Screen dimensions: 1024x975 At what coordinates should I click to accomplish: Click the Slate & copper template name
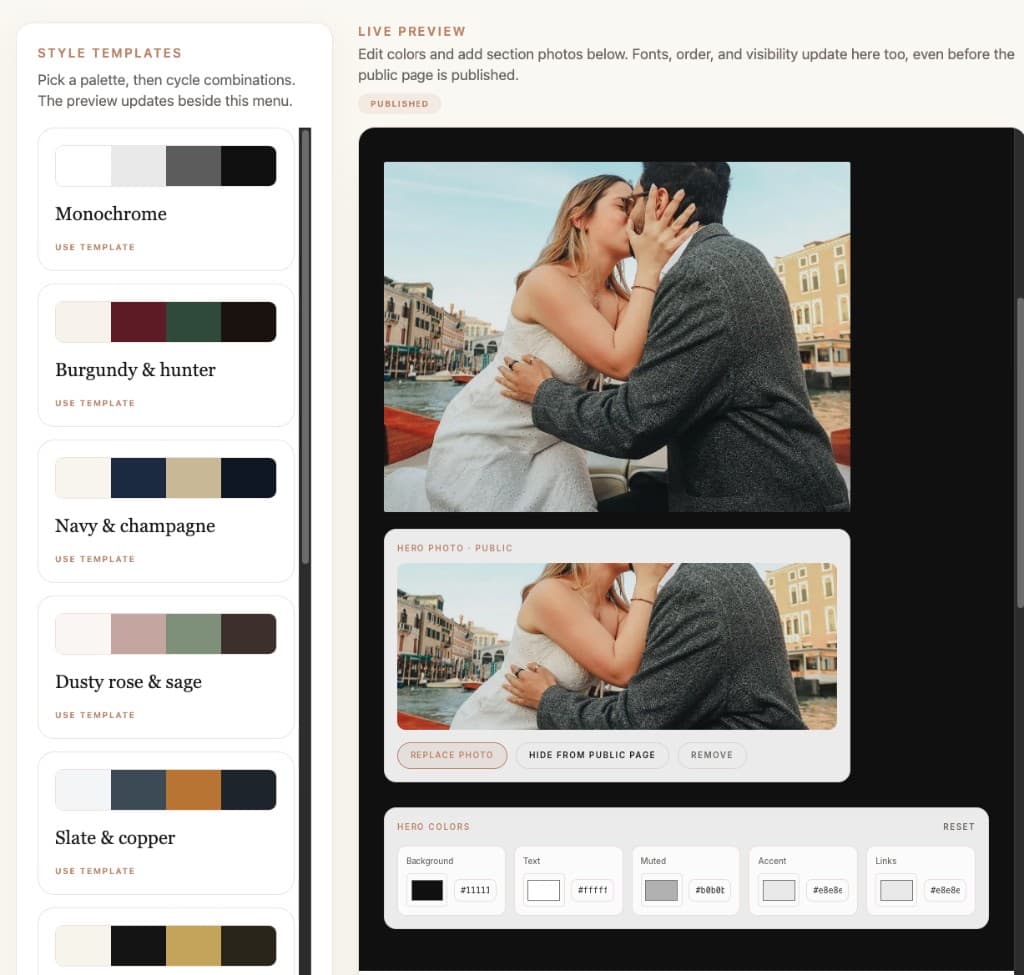pyautogui.click(x=115, y=838)
